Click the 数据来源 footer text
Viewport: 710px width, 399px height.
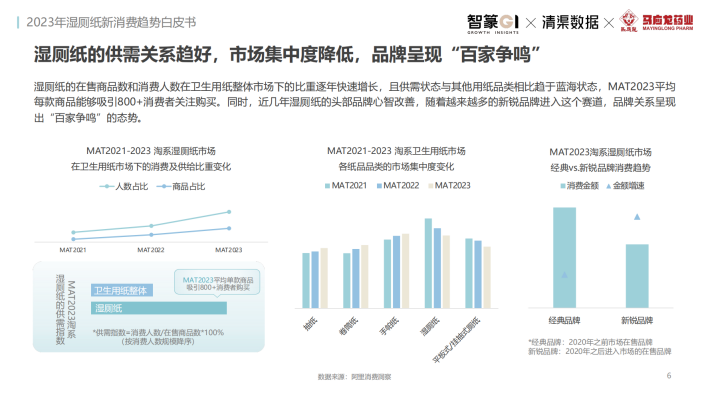[x=355, y=377]
